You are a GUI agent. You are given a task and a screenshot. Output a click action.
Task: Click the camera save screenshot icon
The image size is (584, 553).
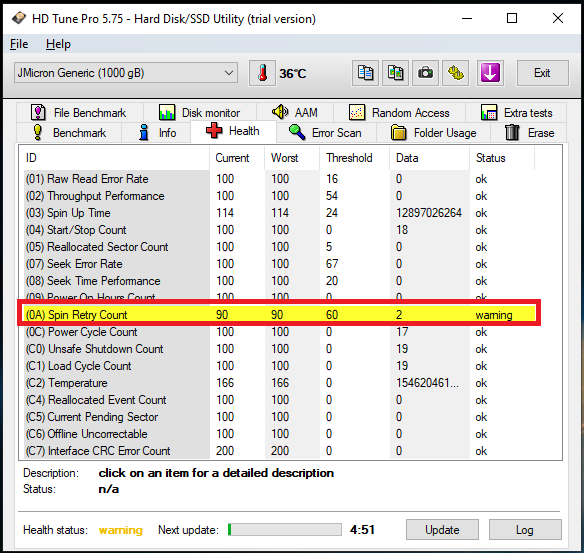[x=425, y=73]
